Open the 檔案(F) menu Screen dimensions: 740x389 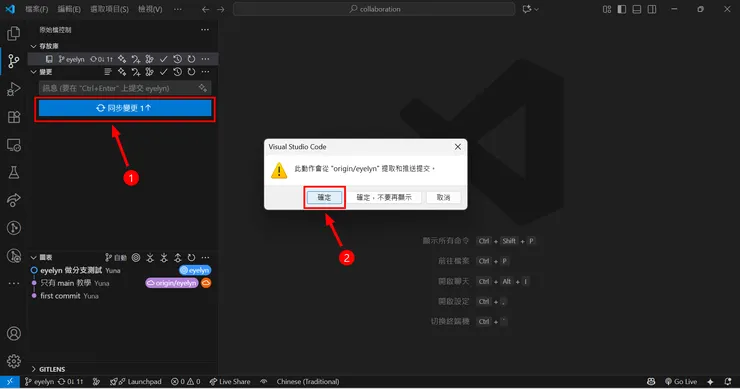[x=36, y=9]
